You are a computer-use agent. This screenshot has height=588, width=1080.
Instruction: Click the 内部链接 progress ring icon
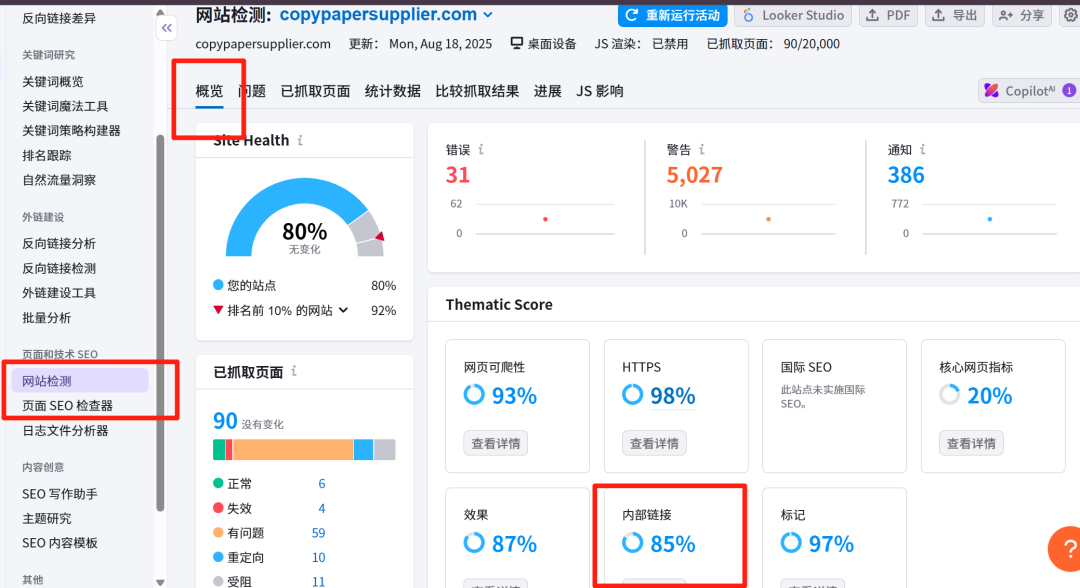coord(632,543)
